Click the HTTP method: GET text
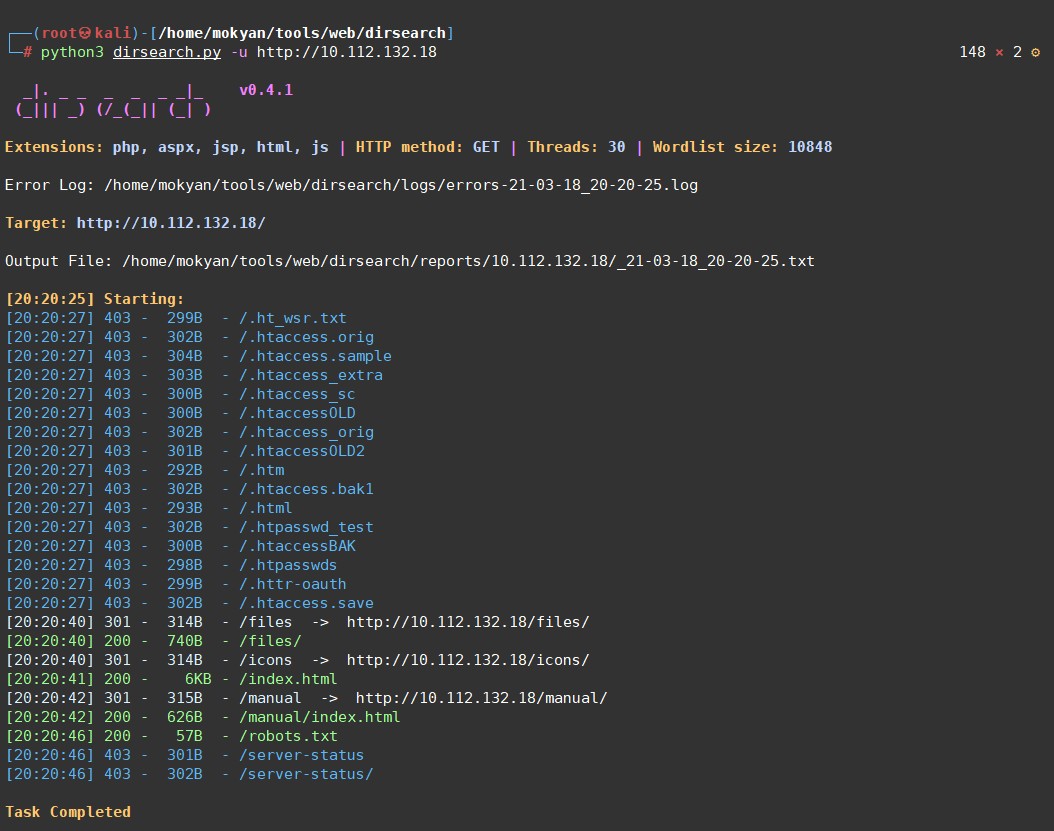Image resolution: width=1054 pixels, height=831 pixels. click(428, 147)
